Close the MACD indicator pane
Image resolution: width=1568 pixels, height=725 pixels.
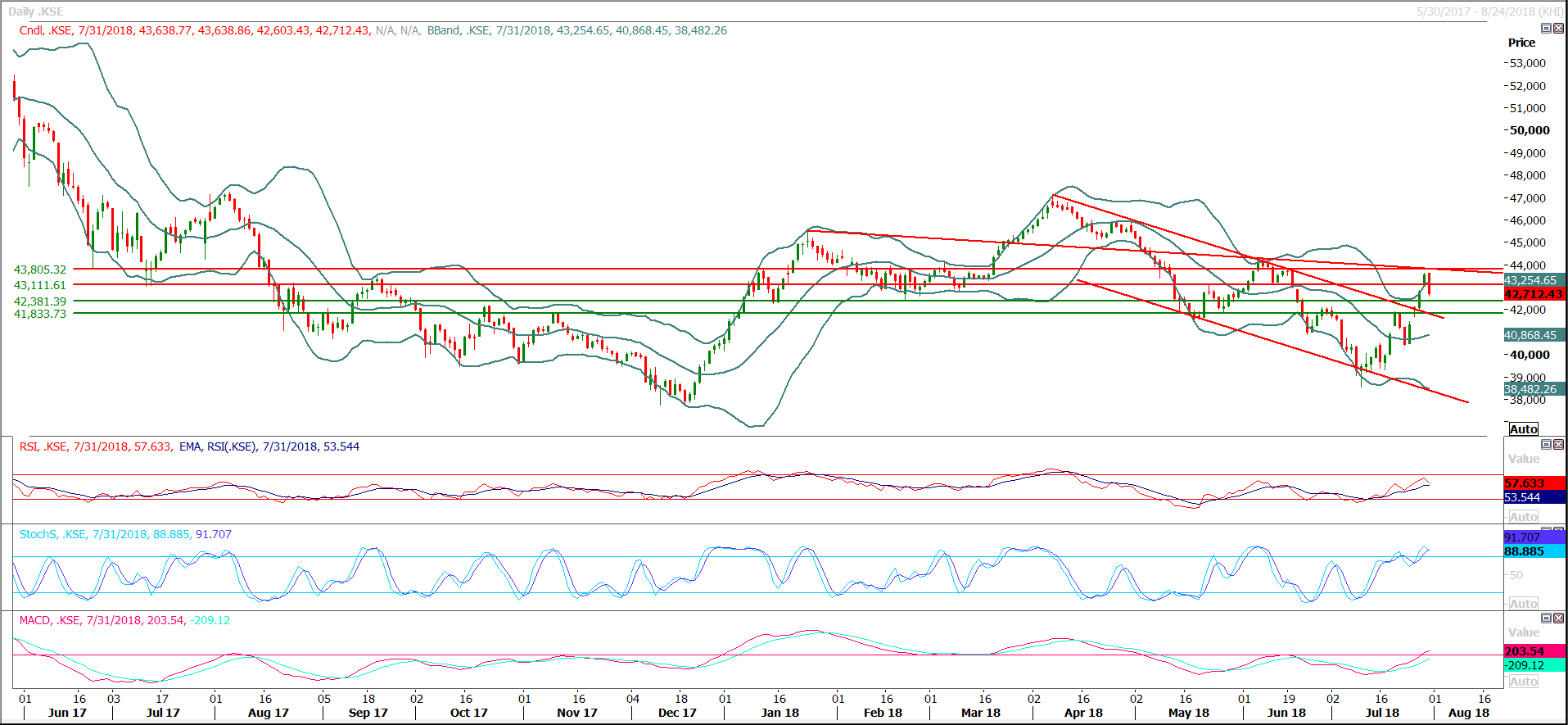(x=1558, y=619)
